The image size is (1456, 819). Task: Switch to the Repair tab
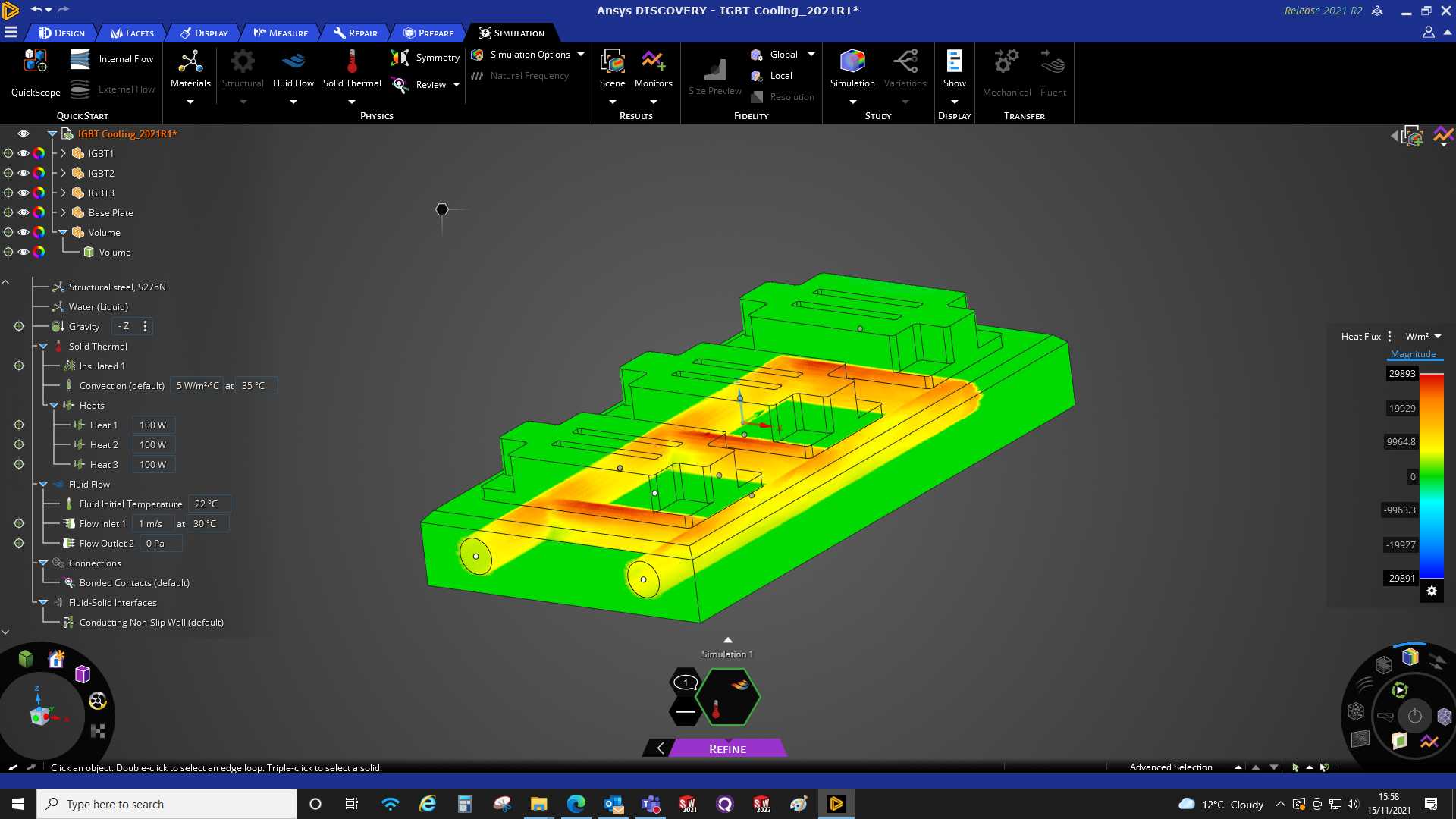[x=356, y=33]
